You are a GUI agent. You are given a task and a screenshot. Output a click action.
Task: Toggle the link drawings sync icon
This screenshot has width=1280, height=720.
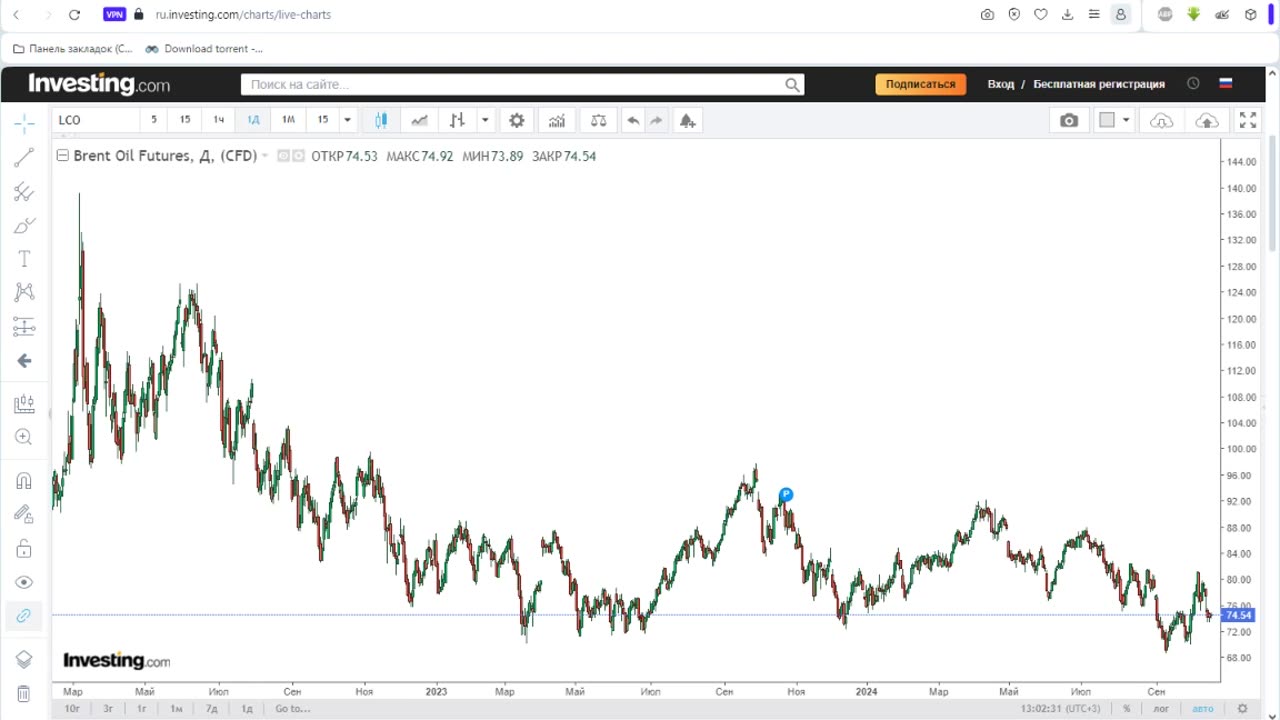point(24,615)
